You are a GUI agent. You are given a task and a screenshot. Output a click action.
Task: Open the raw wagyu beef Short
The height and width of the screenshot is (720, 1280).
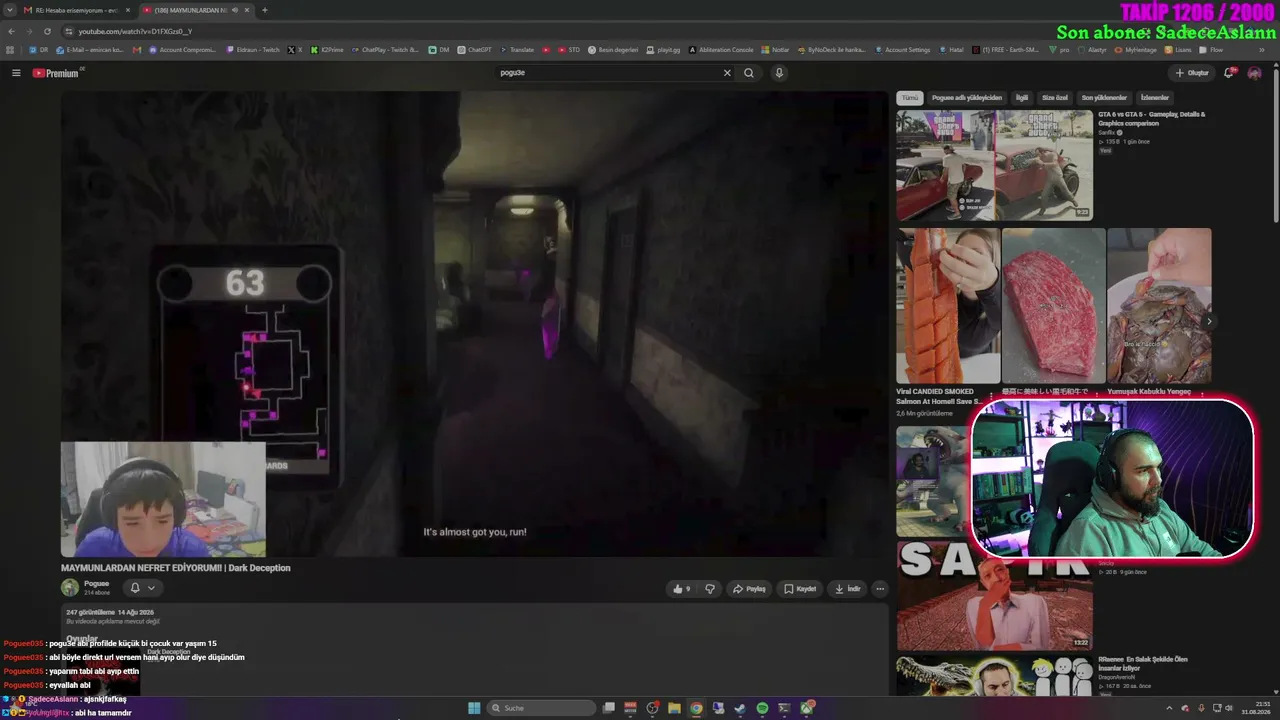pyautogui.click(x=1054, y=306)
